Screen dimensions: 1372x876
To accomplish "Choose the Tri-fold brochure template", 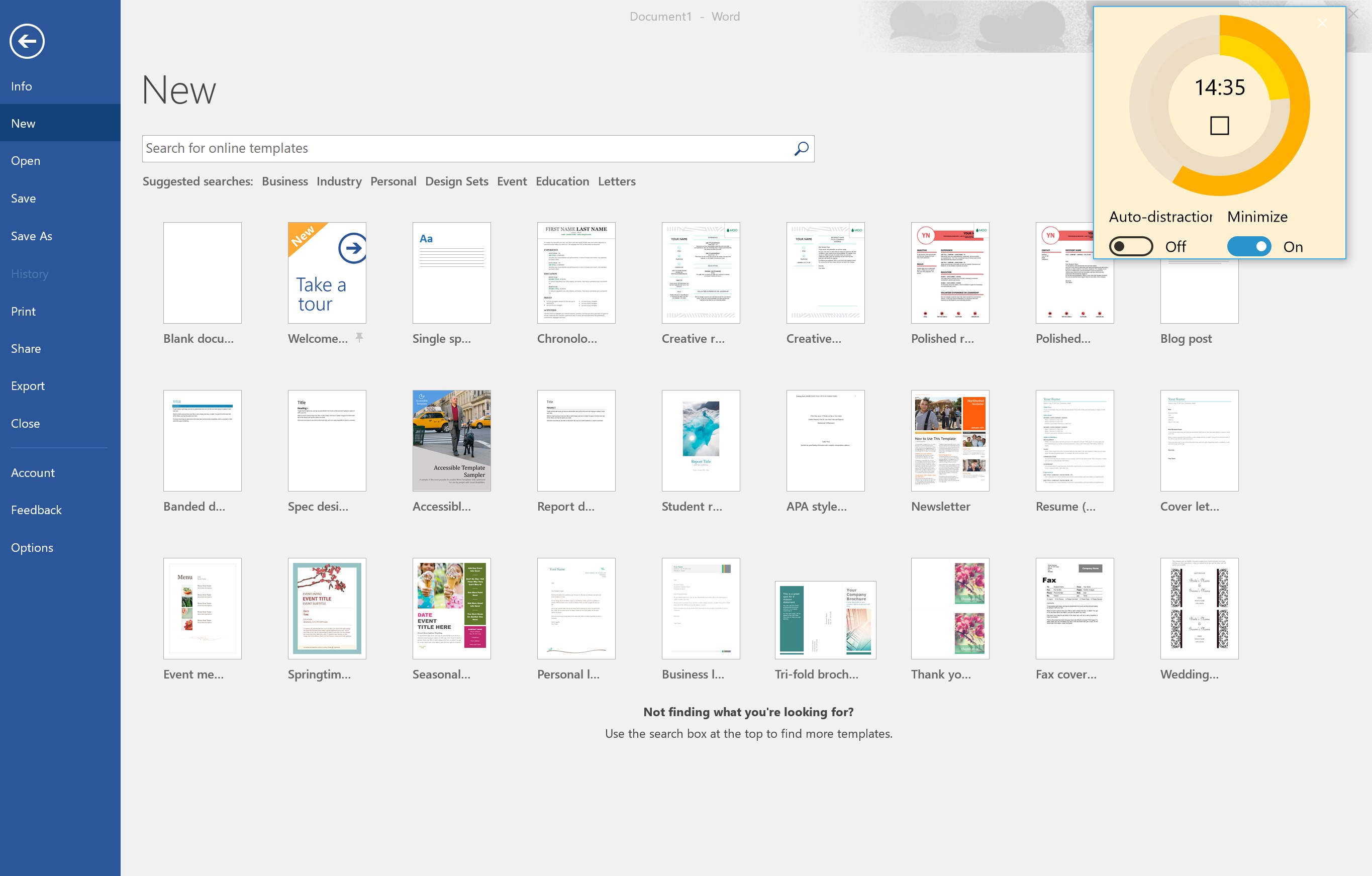I will click(x=825, y=620).
